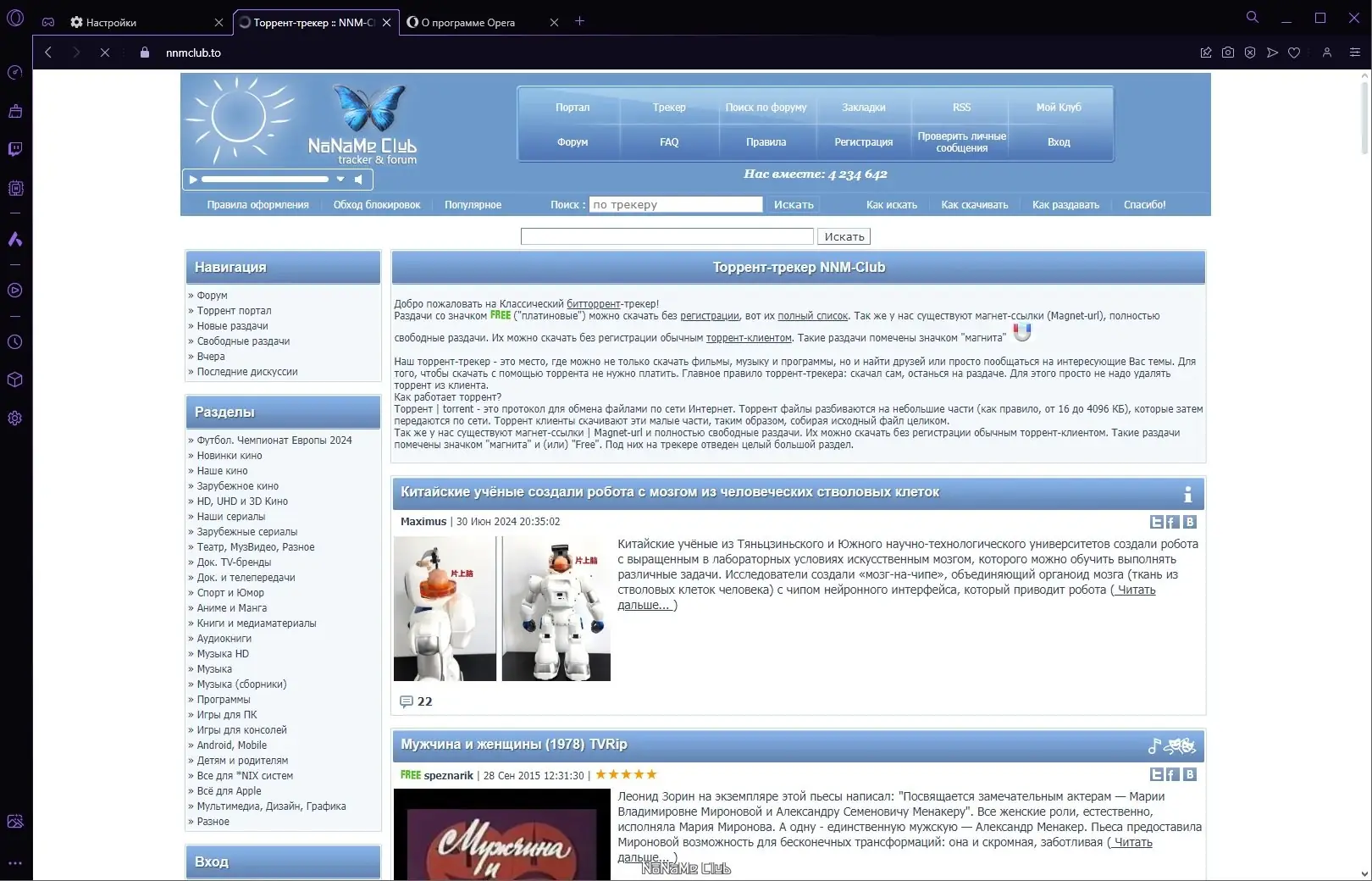Open the GX Corner gamepad icon

tap(48, 22)
